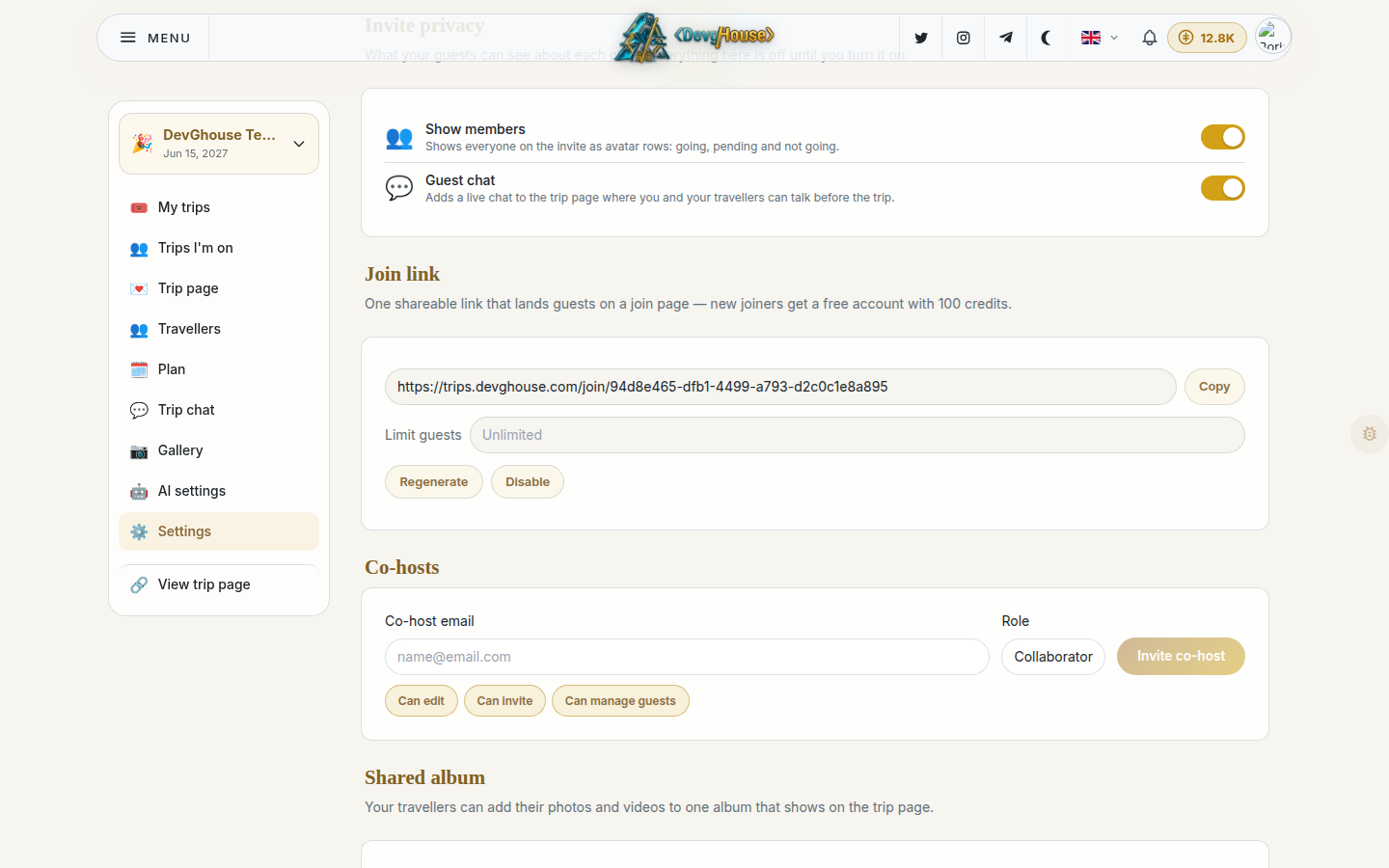Open the Plan section
The width and height of the screenshot is (1389, 868).
[x=219, y=369]
